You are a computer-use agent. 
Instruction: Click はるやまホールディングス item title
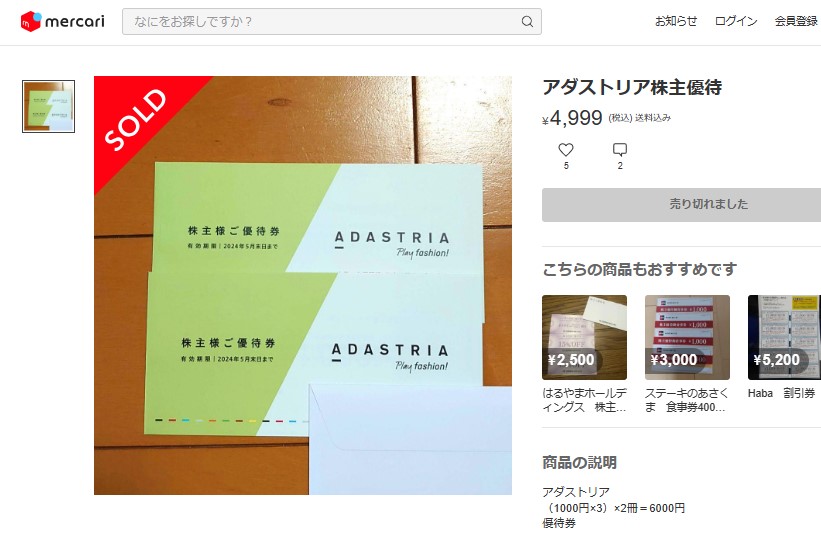[x=584, y=400]
